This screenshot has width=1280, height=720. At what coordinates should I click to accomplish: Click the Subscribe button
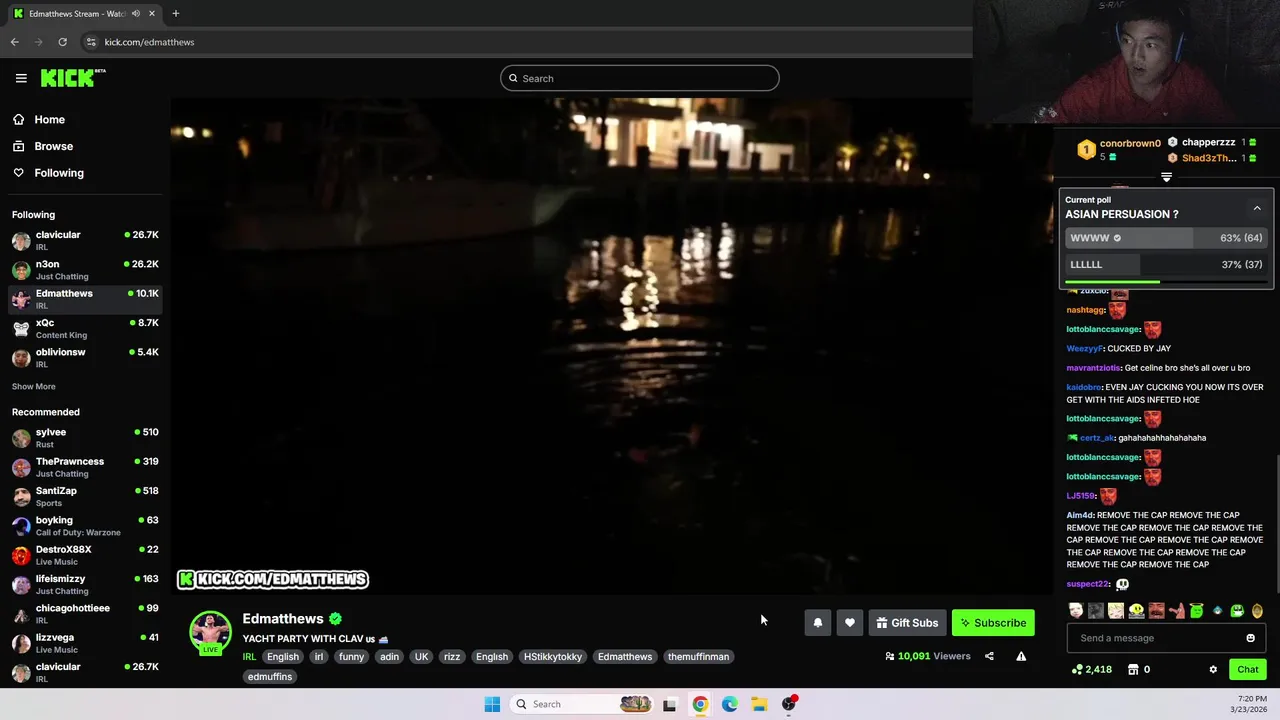[993, 623]
